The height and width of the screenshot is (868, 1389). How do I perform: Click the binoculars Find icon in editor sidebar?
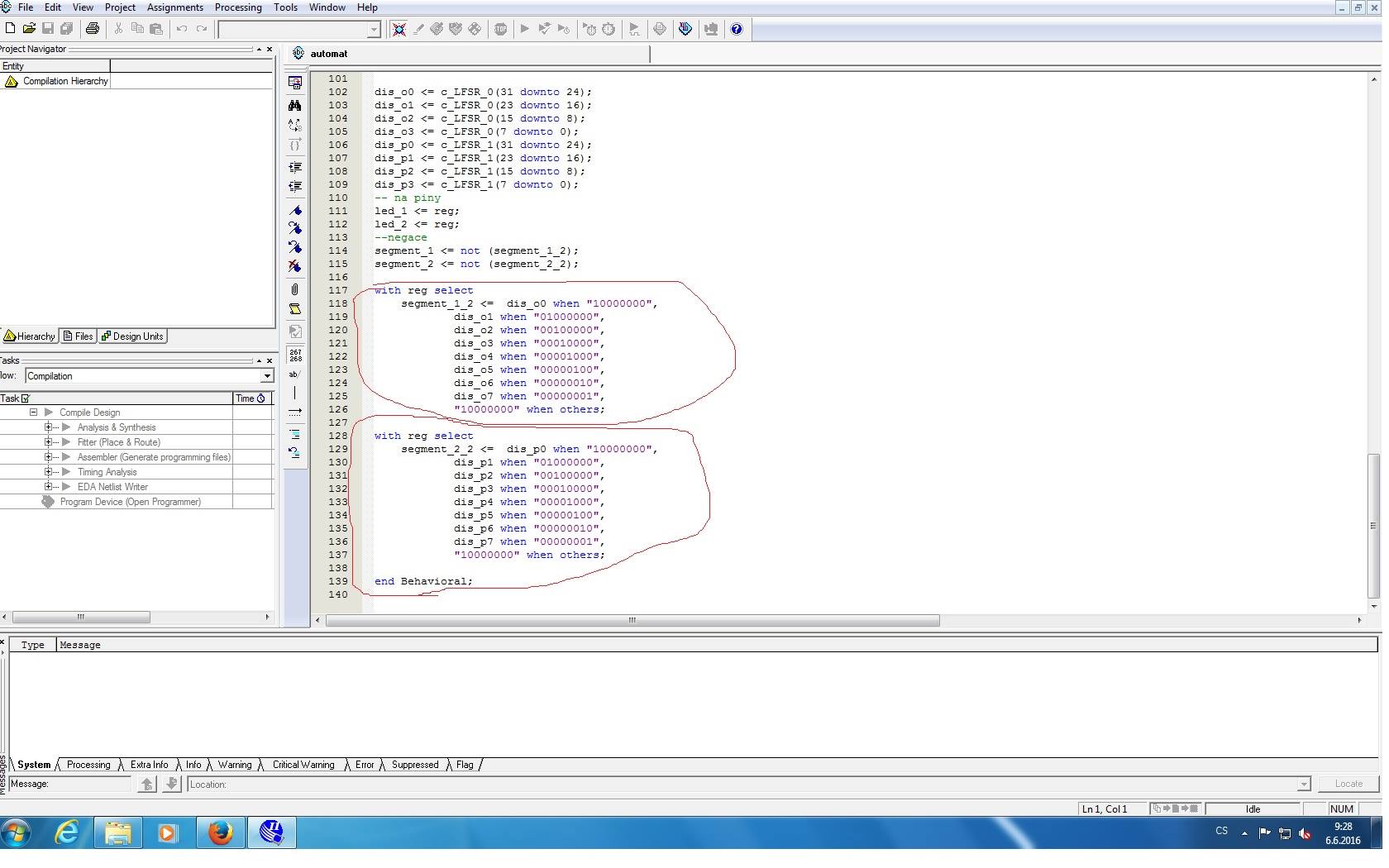click(294, 105)
